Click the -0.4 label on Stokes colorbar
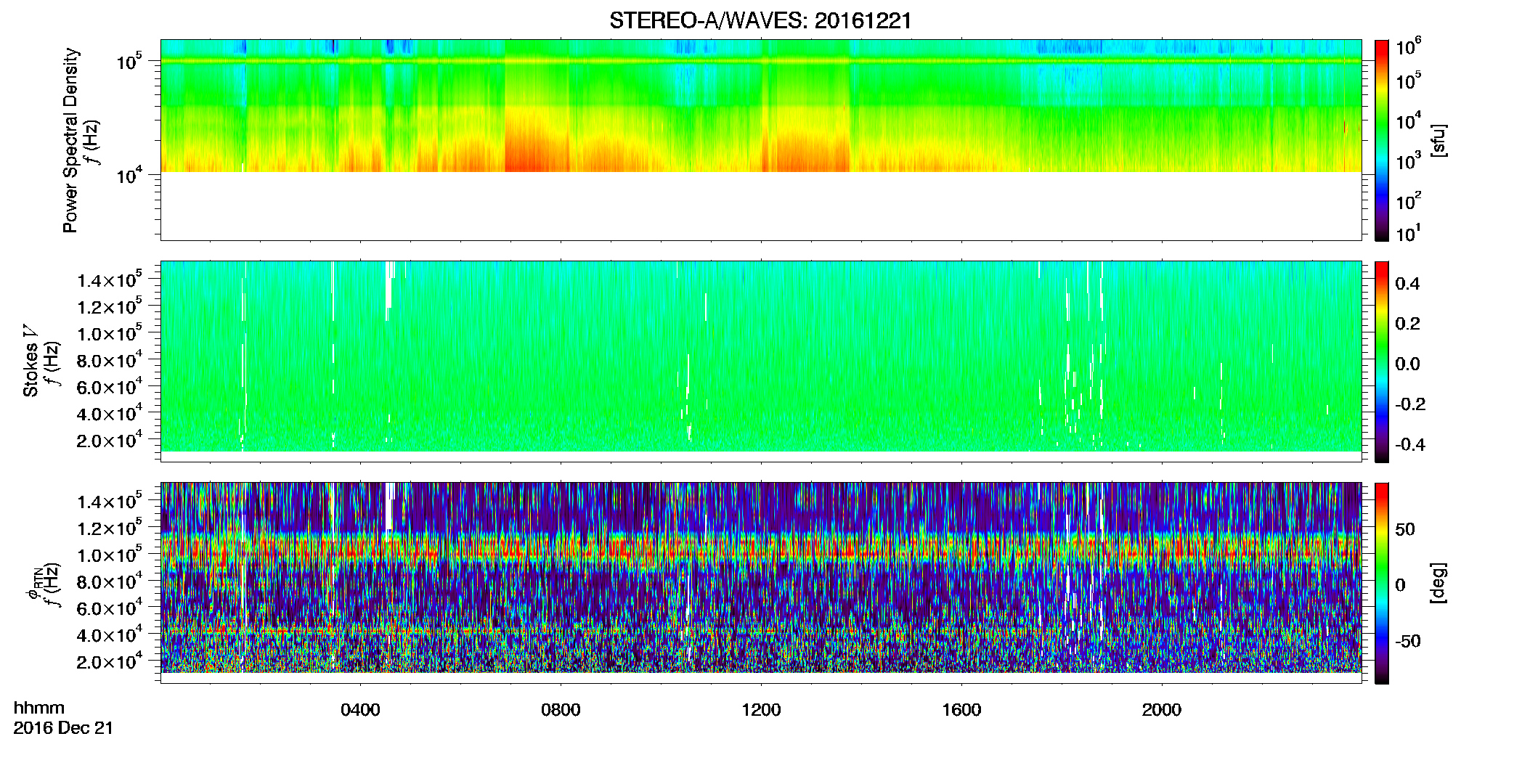This screenshot has height=784, width=1522. click(1410, 444)
